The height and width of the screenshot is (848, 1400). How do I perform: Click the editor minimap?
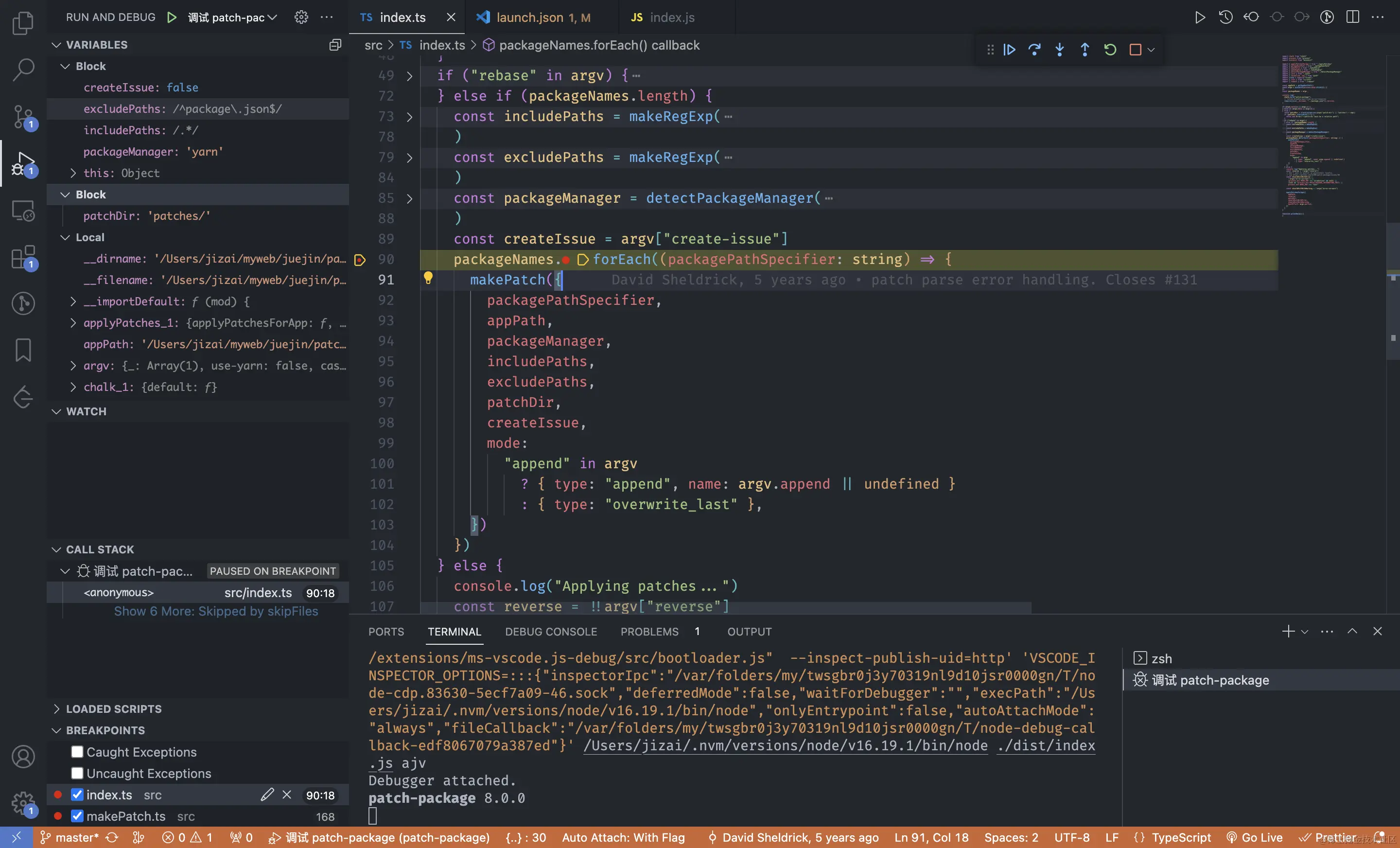pyautogui.click(x=1331, y=137)
